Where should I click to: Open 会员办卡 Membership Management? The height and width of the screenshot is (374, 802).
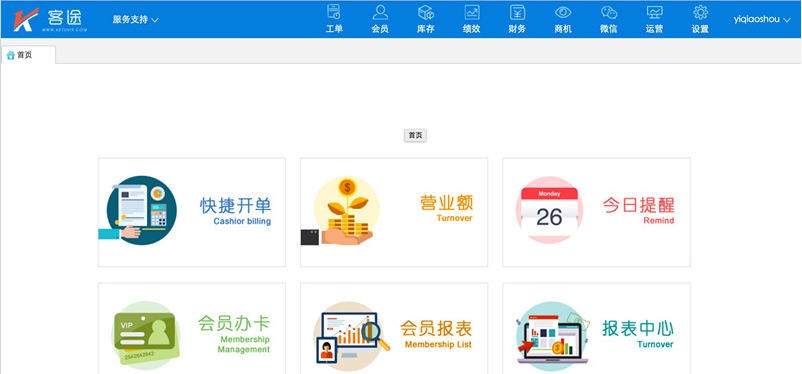point(234,334)
